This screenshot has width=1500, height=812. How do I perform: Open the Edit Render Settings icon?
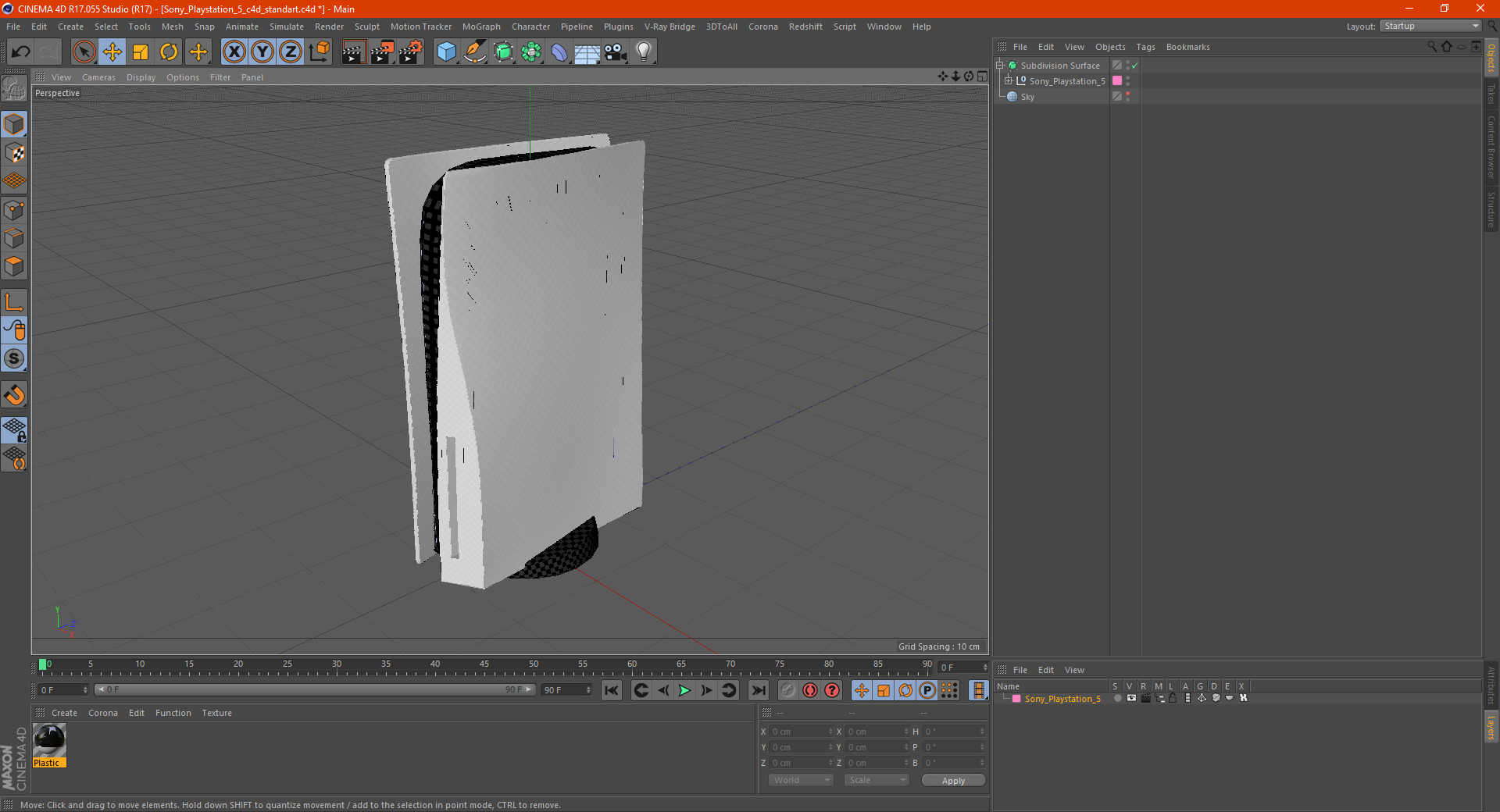coord(411,52)
